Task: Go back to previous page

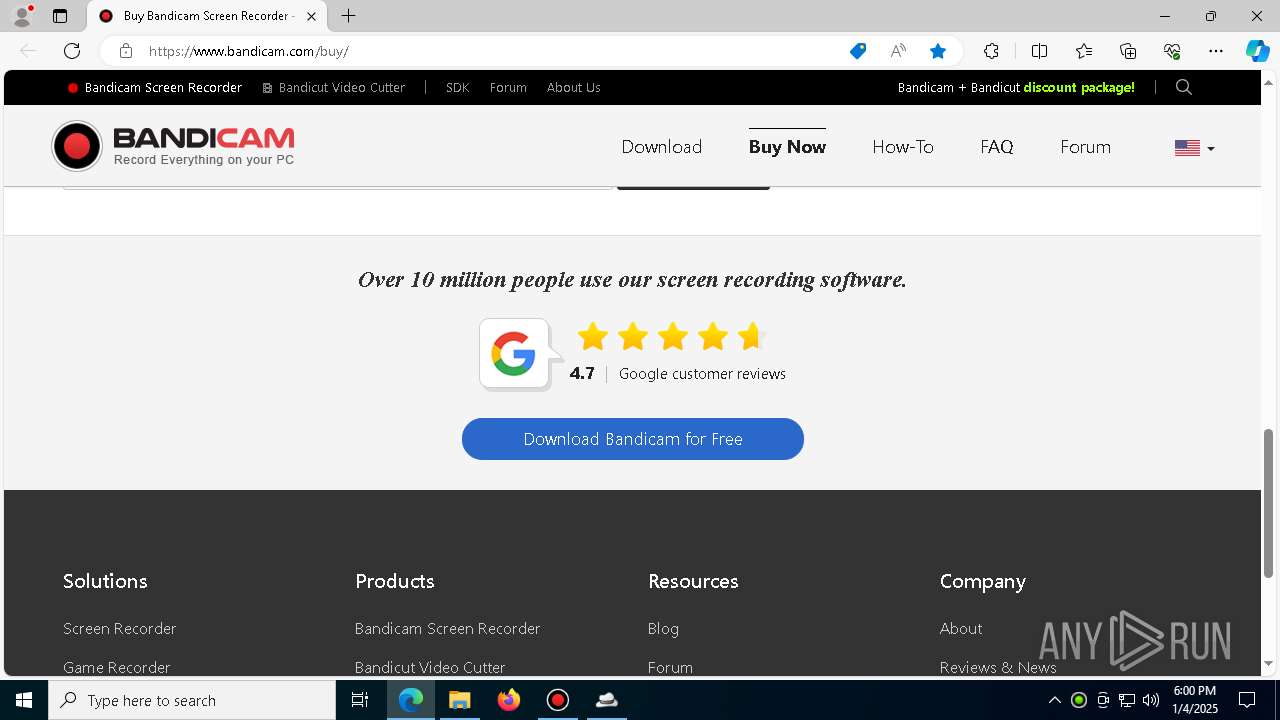Action: (28, 51)
